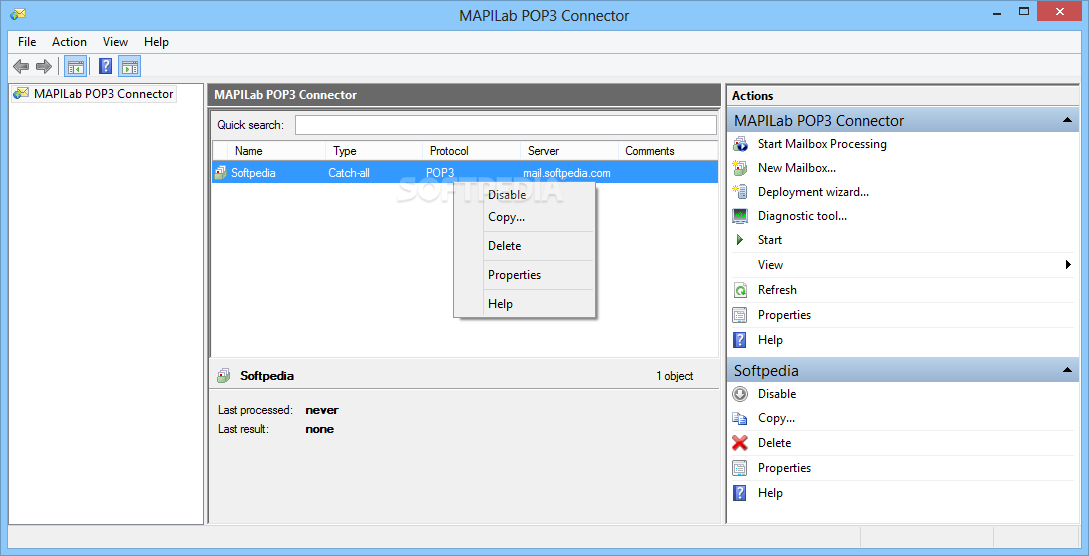Choose Disable from the context menu

coord(524,195)
